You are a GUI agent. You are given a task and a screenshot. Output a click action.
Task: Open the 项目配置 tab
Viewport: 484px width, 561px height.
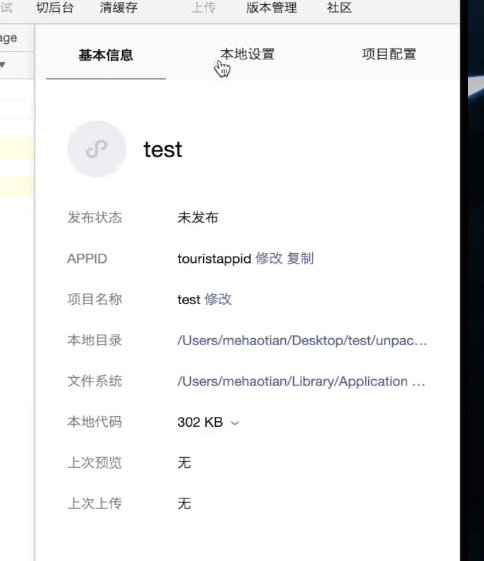[389, 54]
